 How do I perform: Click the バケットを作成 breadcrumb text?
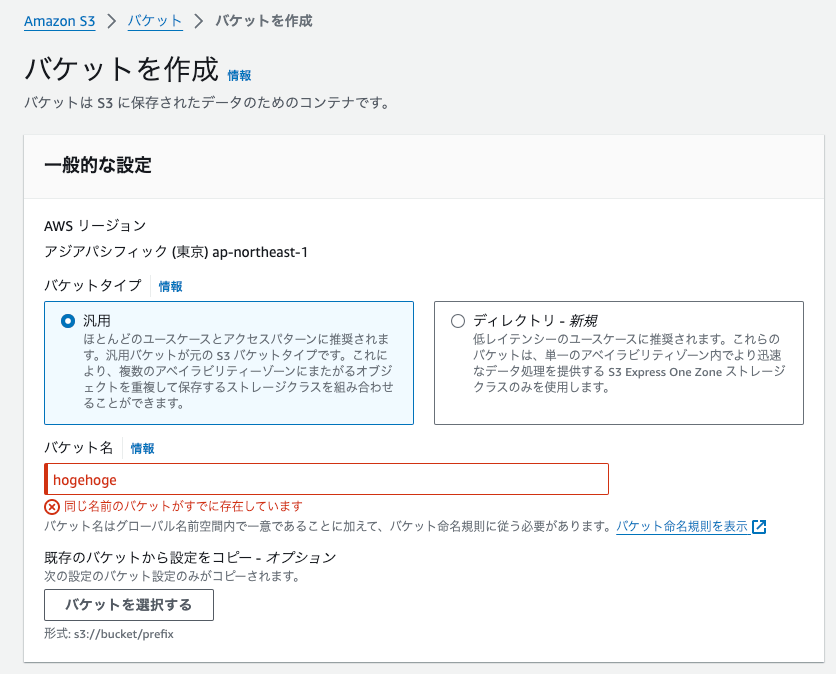[x=264, y=21]
